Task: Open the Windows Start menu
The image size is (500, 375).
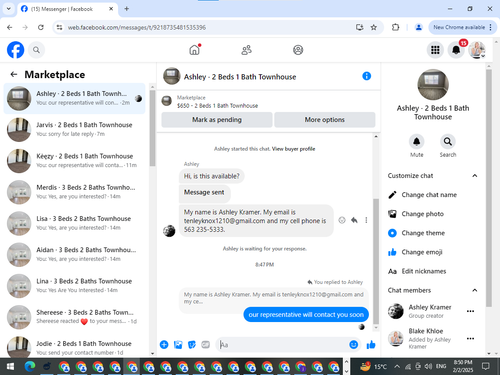Action: [x=10, y=367]
